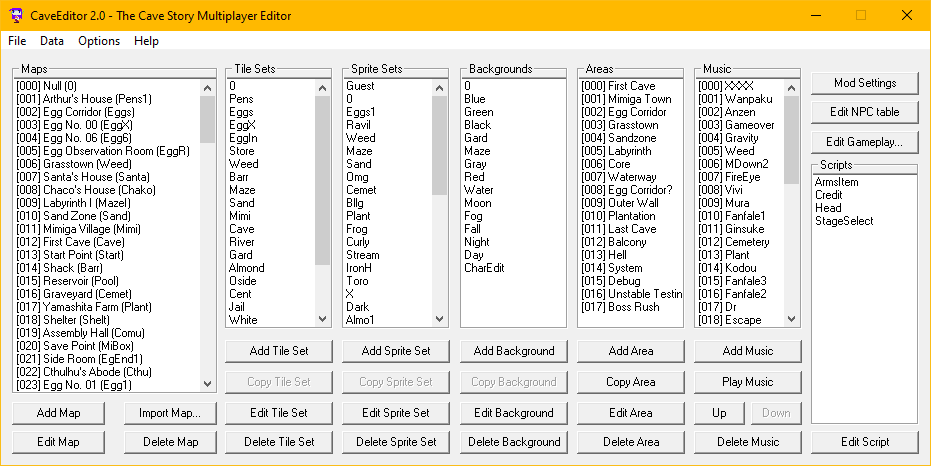Click the Add Music button
Screen dimensions: 931x466
point(748,351)
